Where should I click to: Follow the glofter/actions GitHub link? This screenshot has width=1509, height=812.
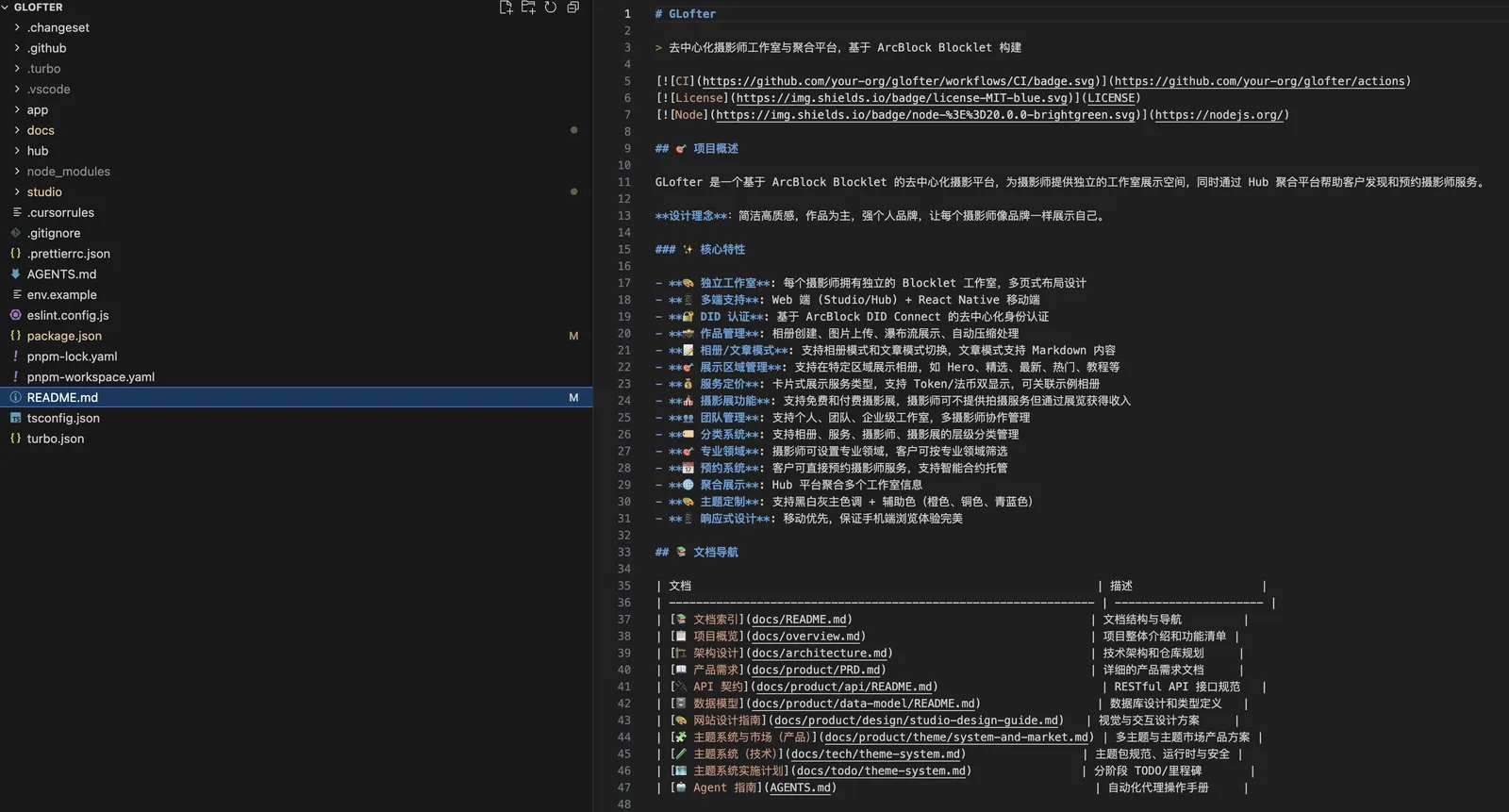(1260, 82)
